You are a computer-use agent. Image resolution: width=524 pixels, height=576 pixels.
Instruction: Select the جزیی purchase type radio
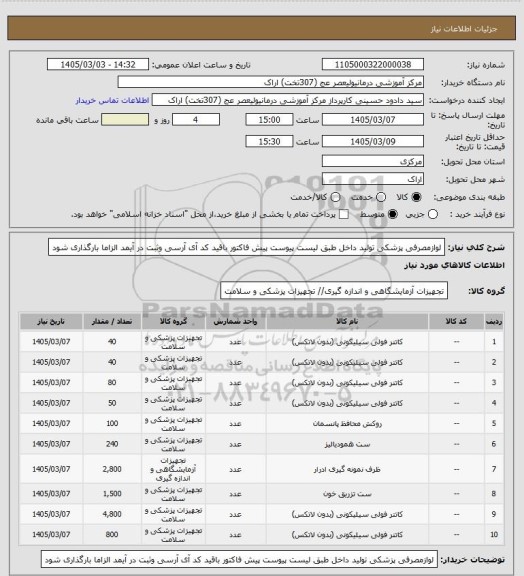tap(433, 215)
